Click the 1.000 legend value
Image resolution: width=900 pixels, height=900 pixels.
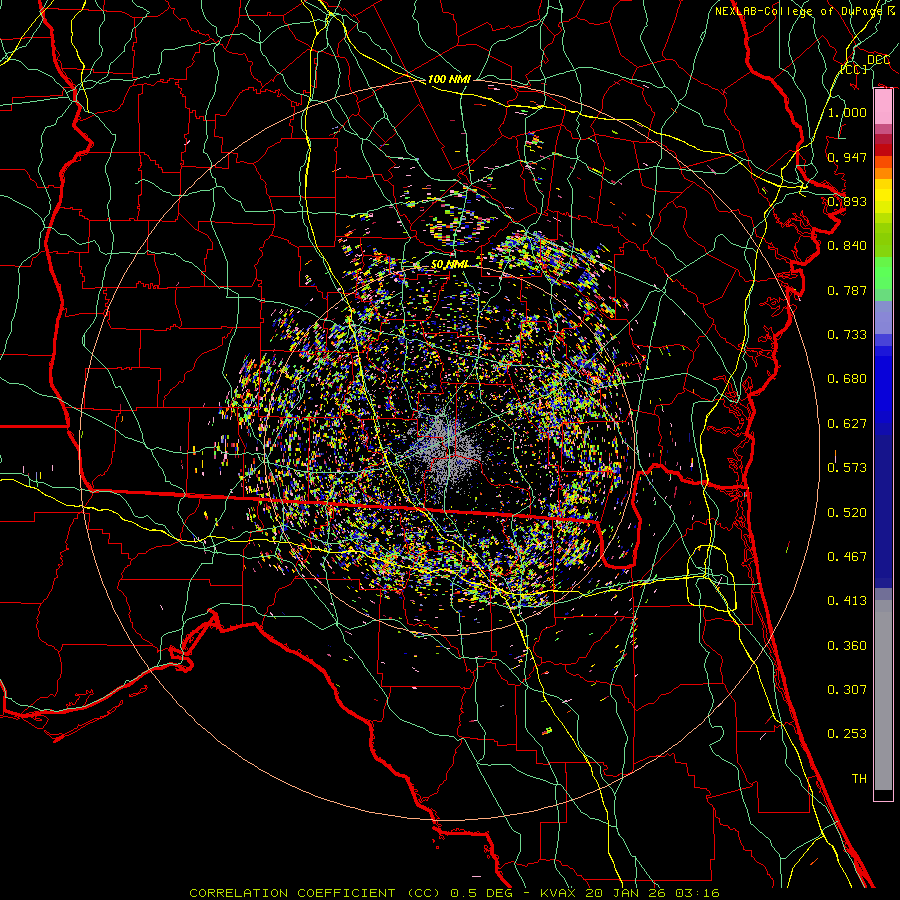[x=847, y=112]
